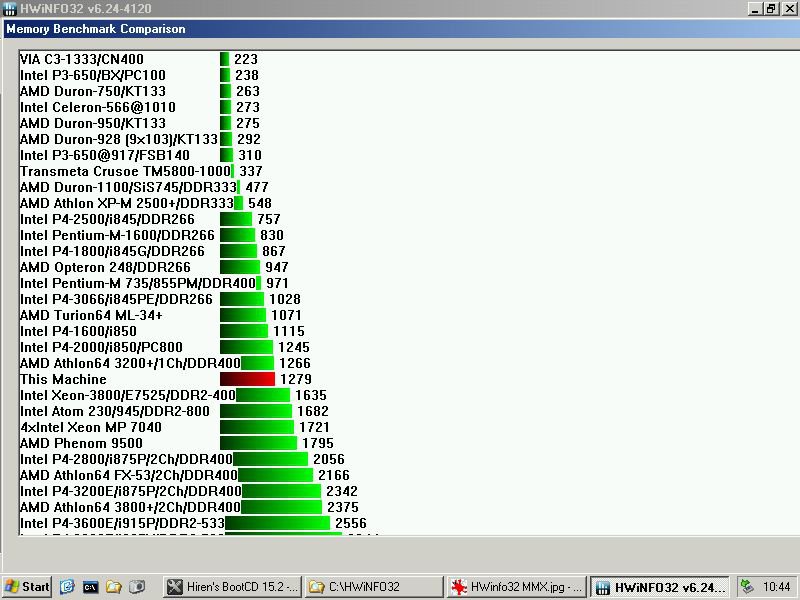Switch to Hiren's BootCD 15.2 taskbar window

(231, 587)
